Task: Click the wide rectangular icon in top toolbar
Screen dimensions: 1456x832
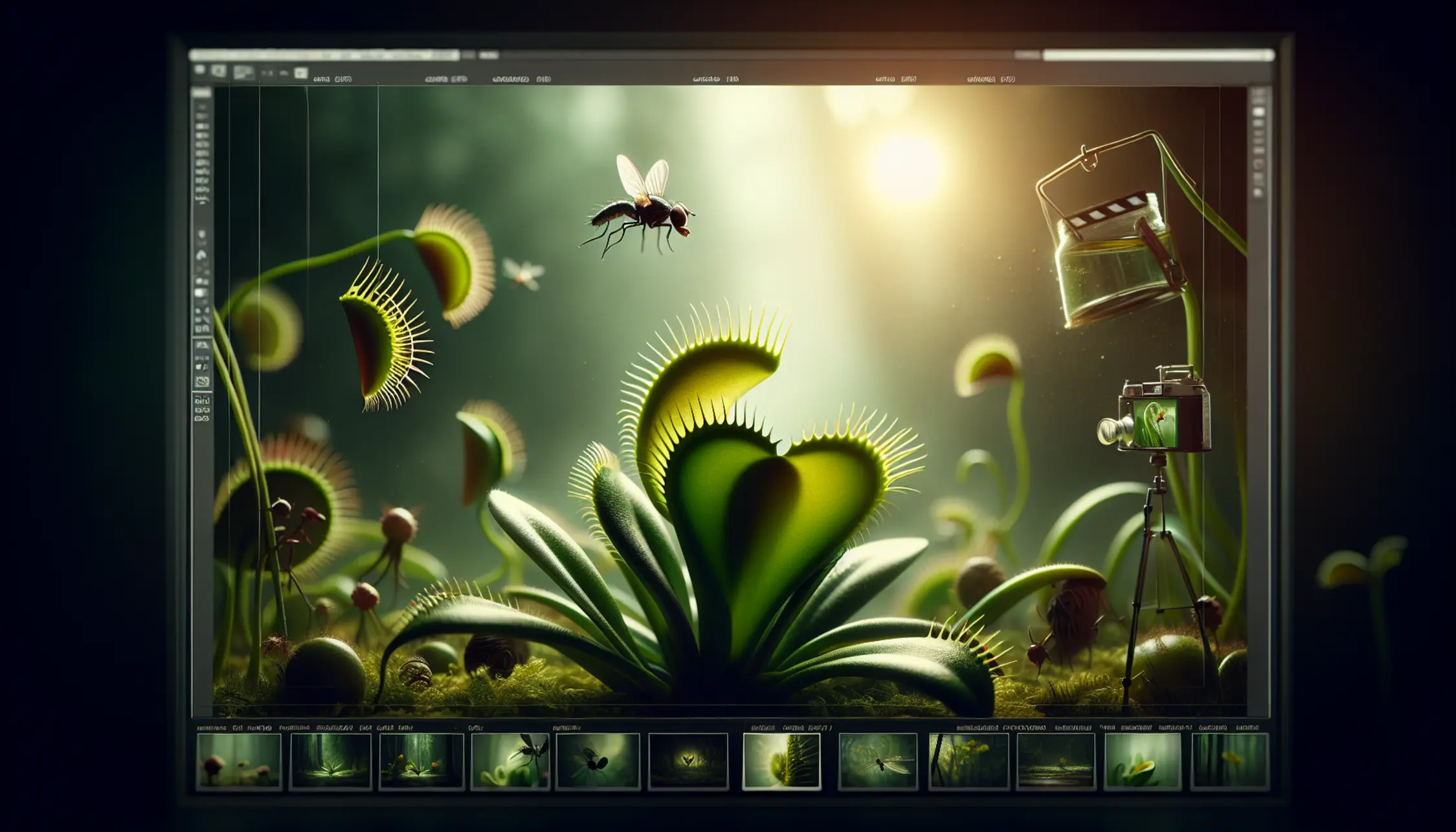Action: coord(244,73)
